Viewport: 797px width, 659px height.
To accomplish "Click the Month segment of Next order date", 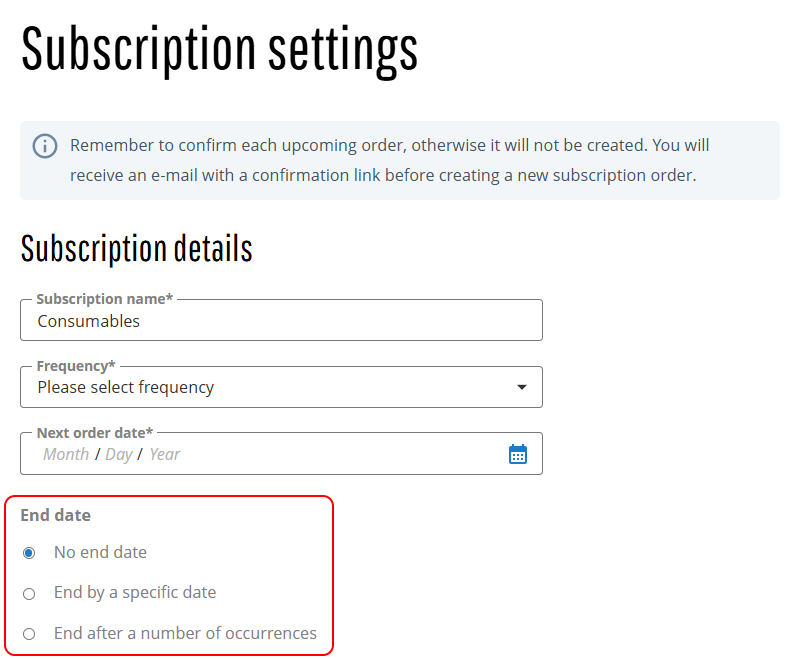I will (66, 454).
